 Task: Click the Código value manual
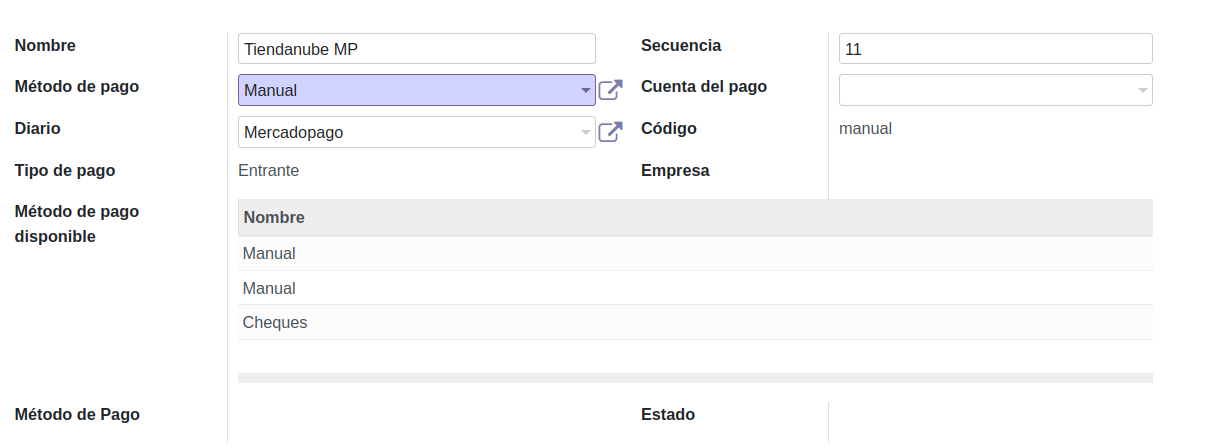point(865,128)
